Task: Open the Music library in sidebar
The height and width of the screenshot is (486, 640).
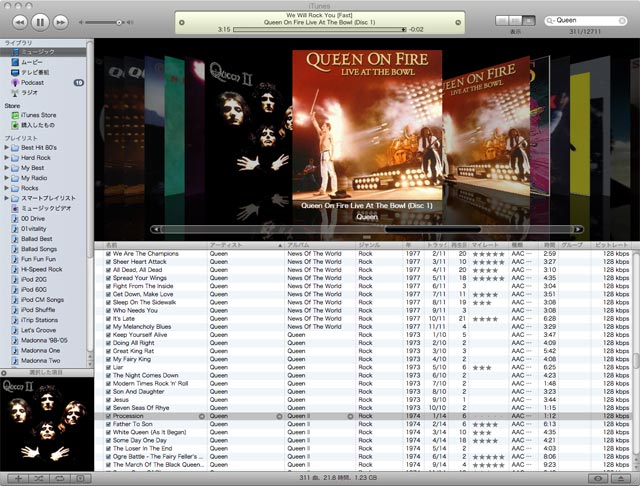Action: click(x=43, y=52)
